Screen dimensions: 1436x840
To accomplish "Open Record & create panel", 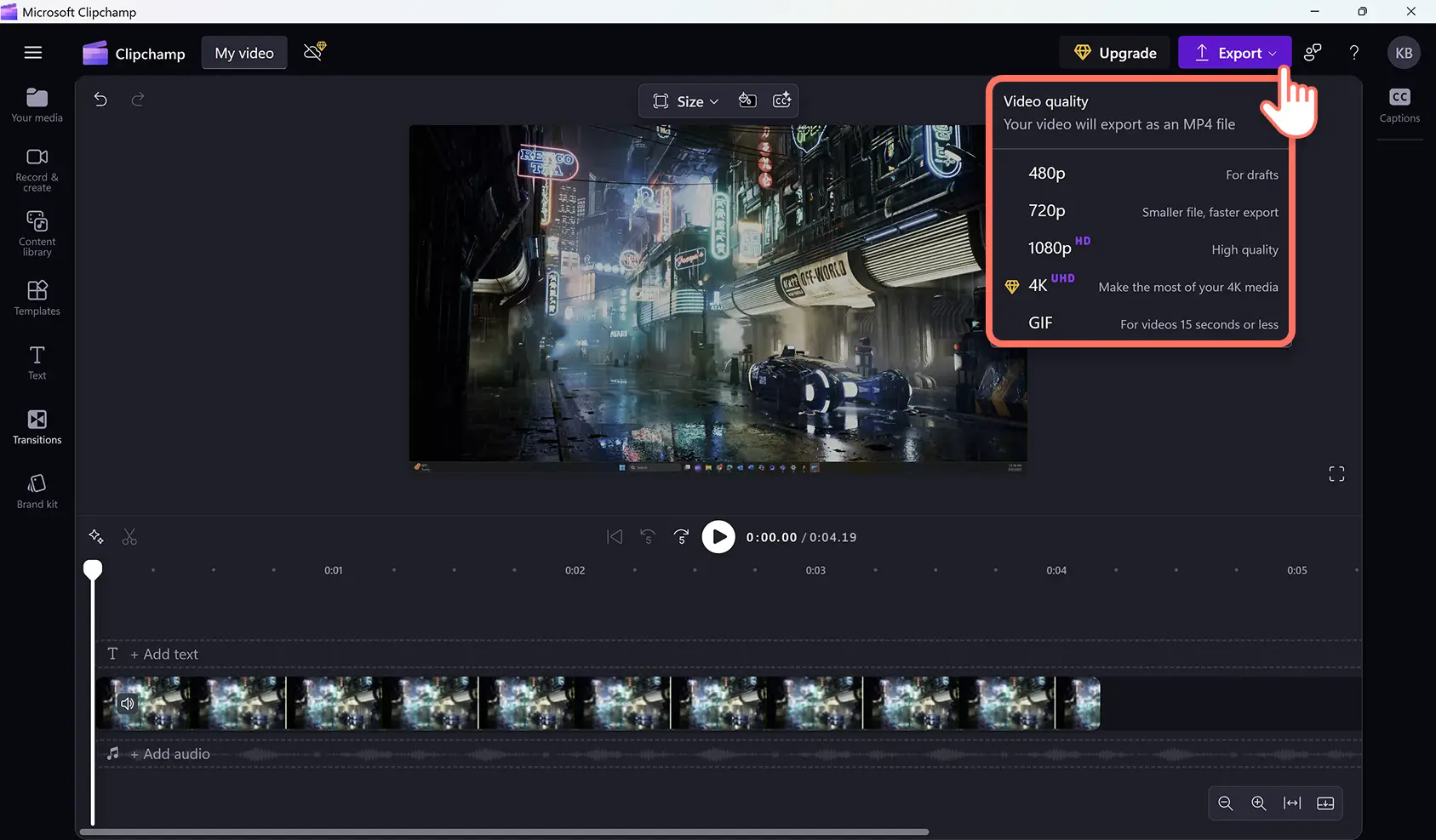I will (x=37, y=169).
